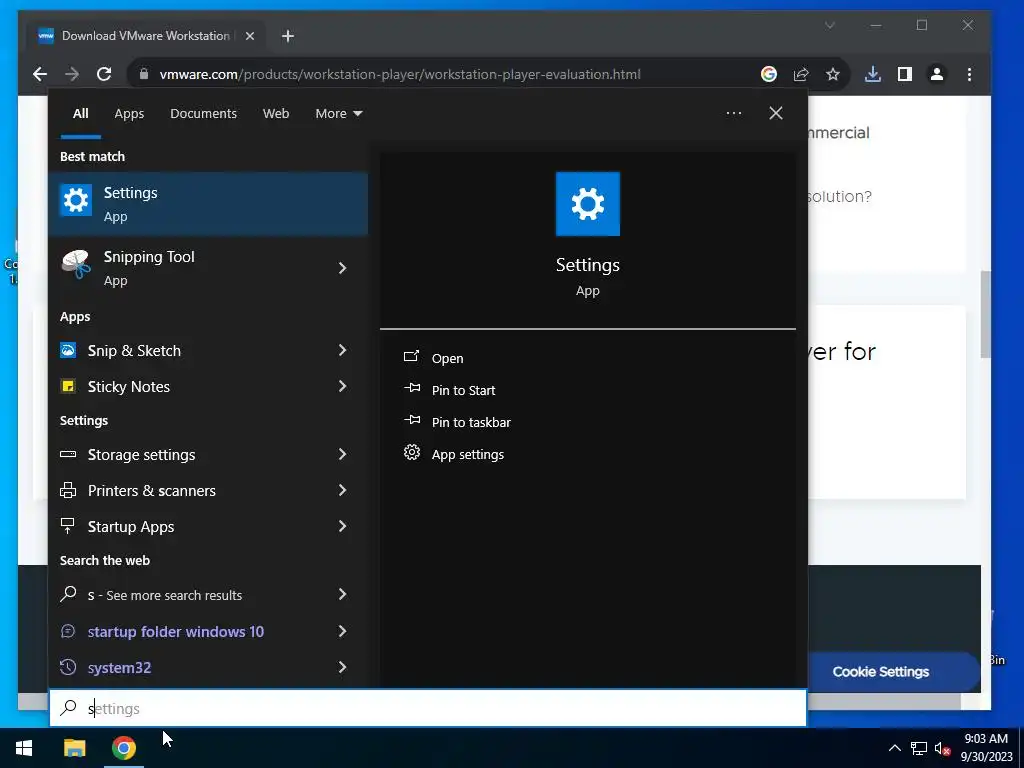Screen dimensions: 1024x768
Task: Switch to the Web filter tab
Action: click(x=276, y=114)
